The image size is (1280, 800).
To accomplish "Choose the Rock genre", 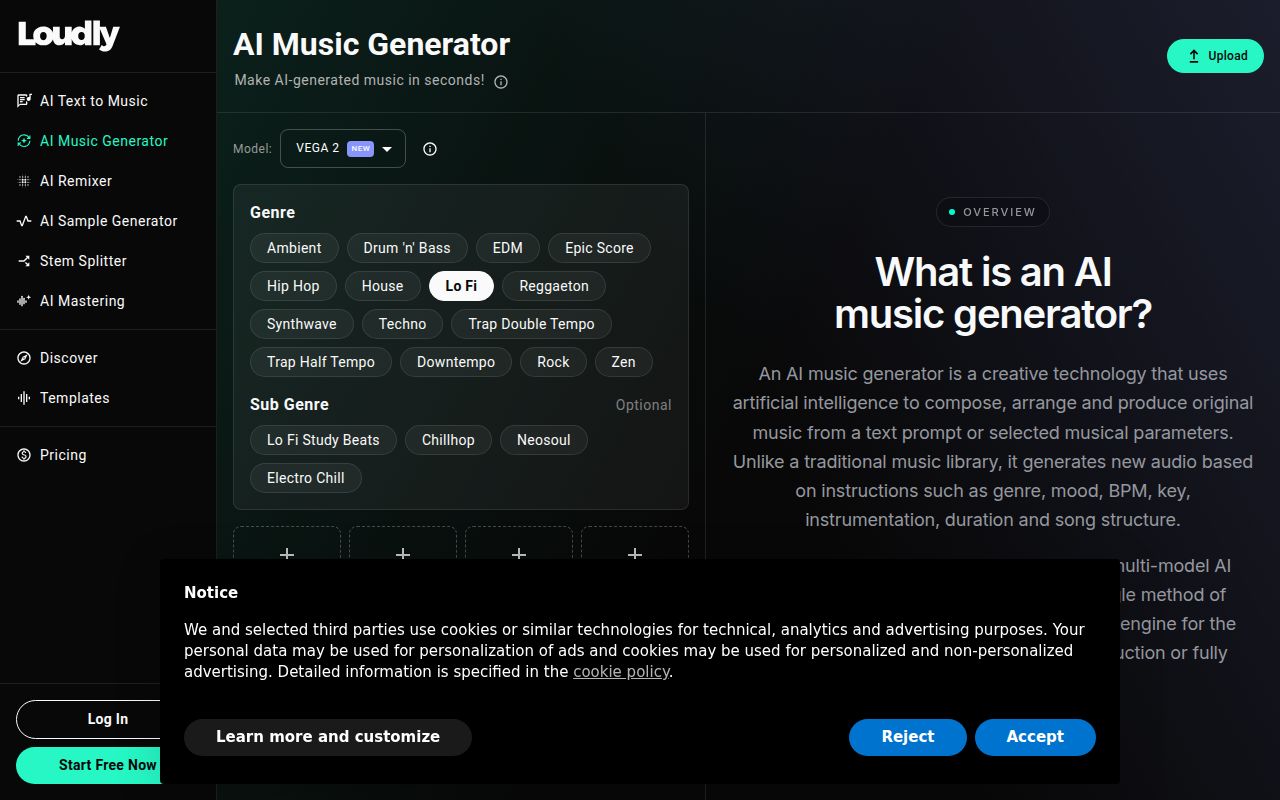I will pos(553,362).
